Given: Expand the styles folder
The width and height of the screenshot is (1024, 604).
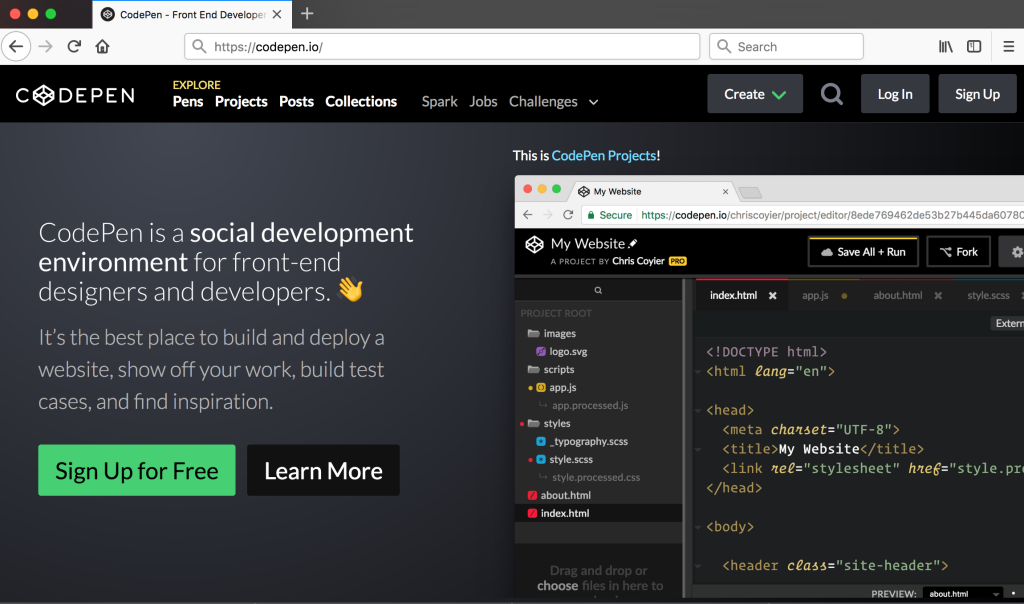Looking at the screenshot, I should tap(549, 423).
